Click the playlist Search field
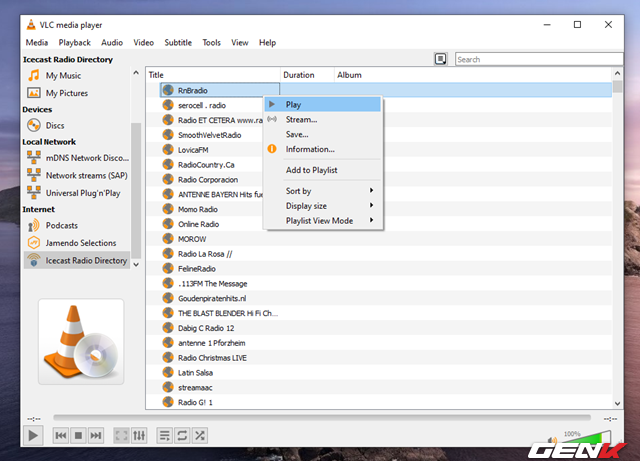640x461 pixels. 539,59
